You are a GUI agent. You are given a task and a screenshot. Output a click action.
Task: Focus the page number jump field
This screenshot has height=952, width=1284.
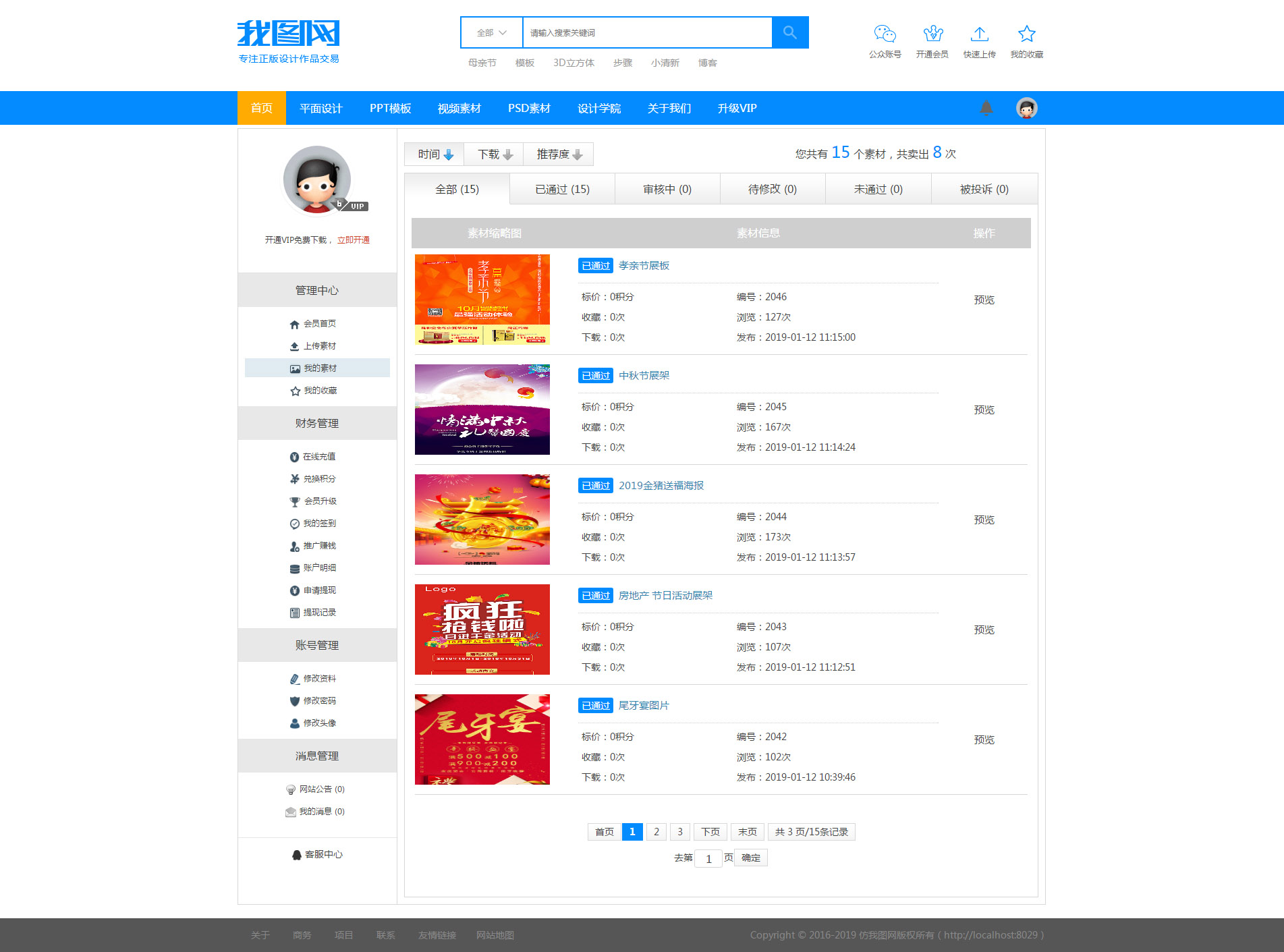point(708,859)
